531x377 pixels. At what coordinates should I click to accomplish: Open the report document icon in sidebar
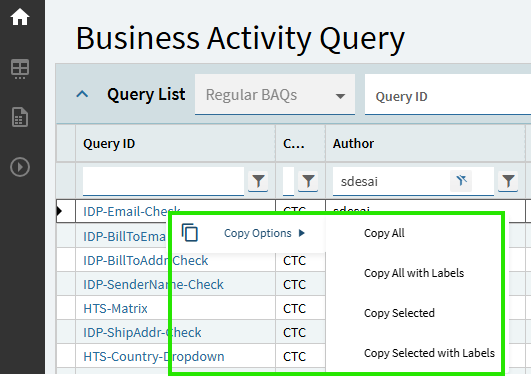[x=20, y=117]
